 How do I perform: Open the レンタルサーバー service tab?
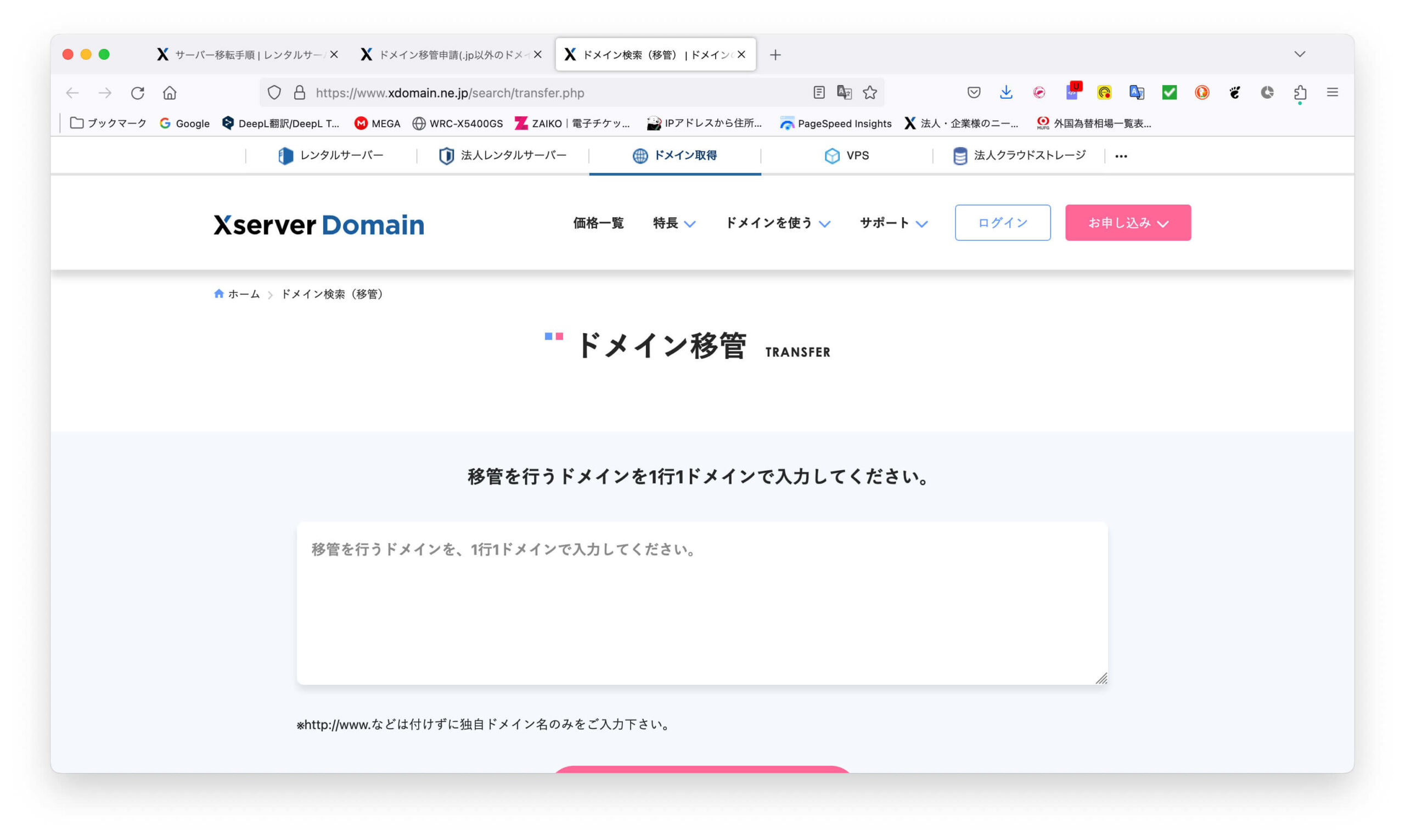click(x=330, y=156)
